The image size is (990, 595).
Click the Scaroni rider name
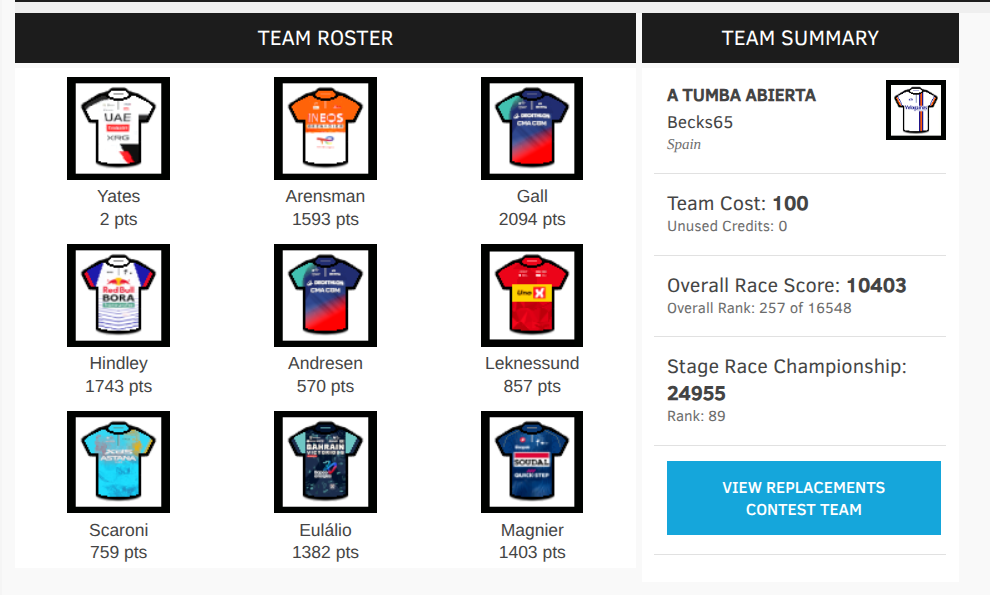[x=119, y=530]
